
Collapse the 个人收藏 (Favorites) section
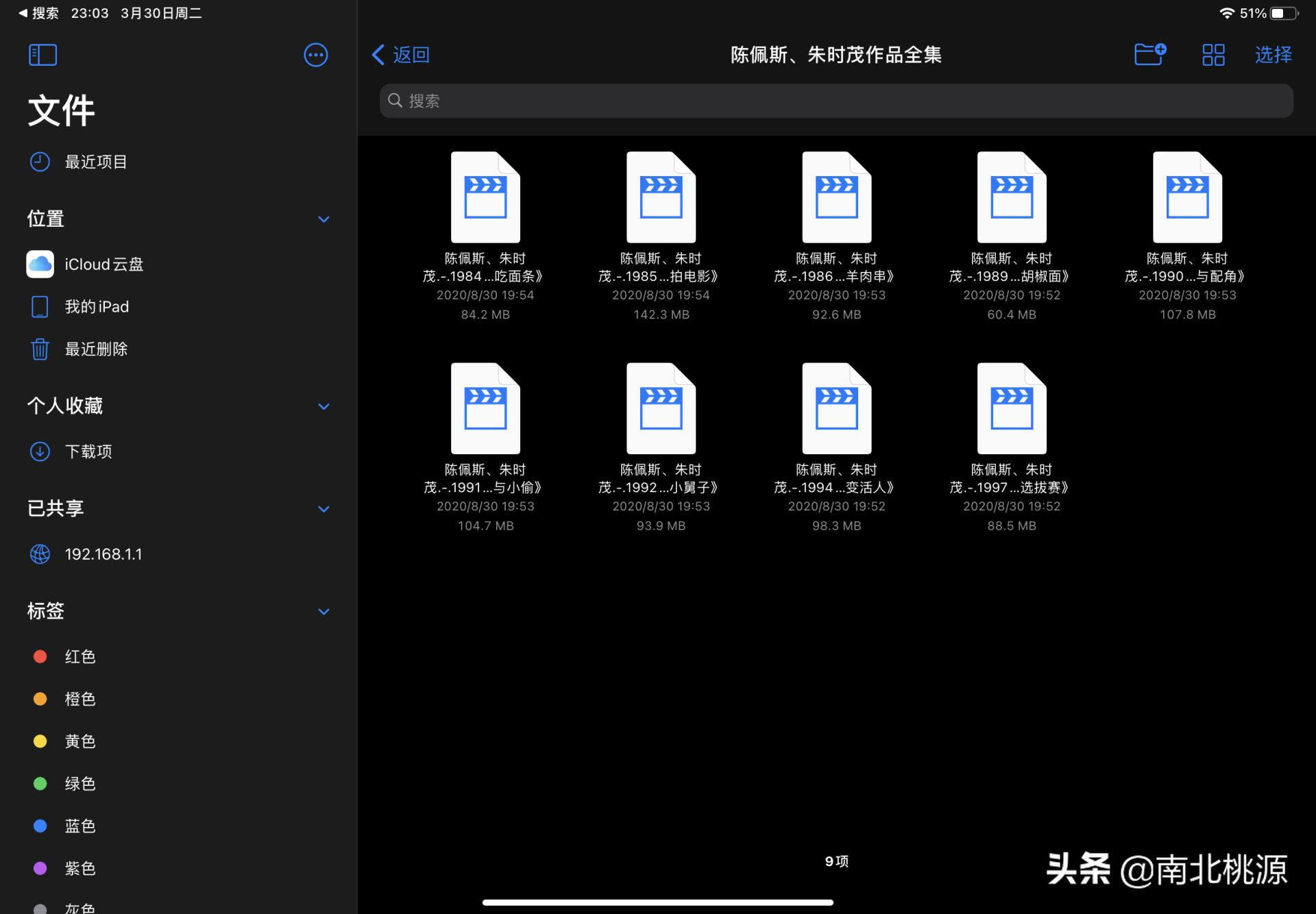324,406
